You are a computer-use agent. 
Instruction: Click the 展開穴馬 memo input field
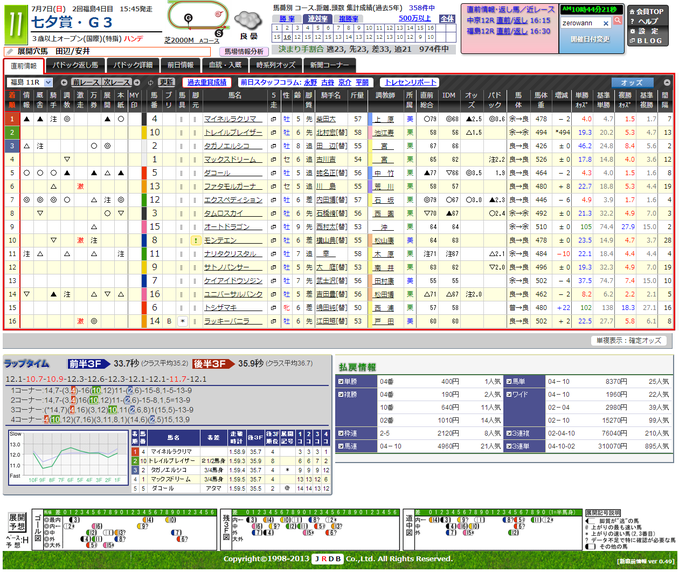107,52
